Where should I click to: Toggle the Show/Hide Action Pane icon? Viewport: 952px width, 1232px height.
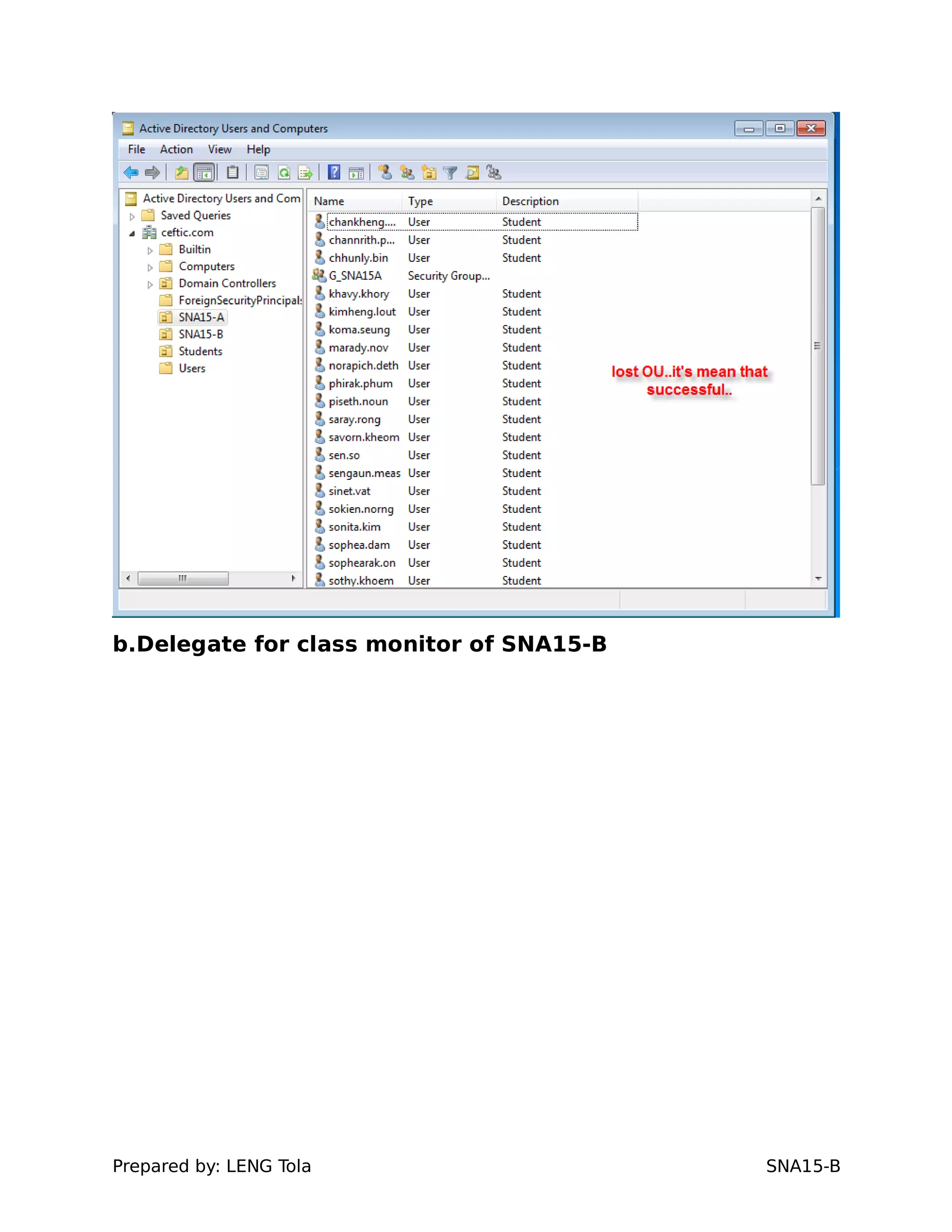(357, 173)
